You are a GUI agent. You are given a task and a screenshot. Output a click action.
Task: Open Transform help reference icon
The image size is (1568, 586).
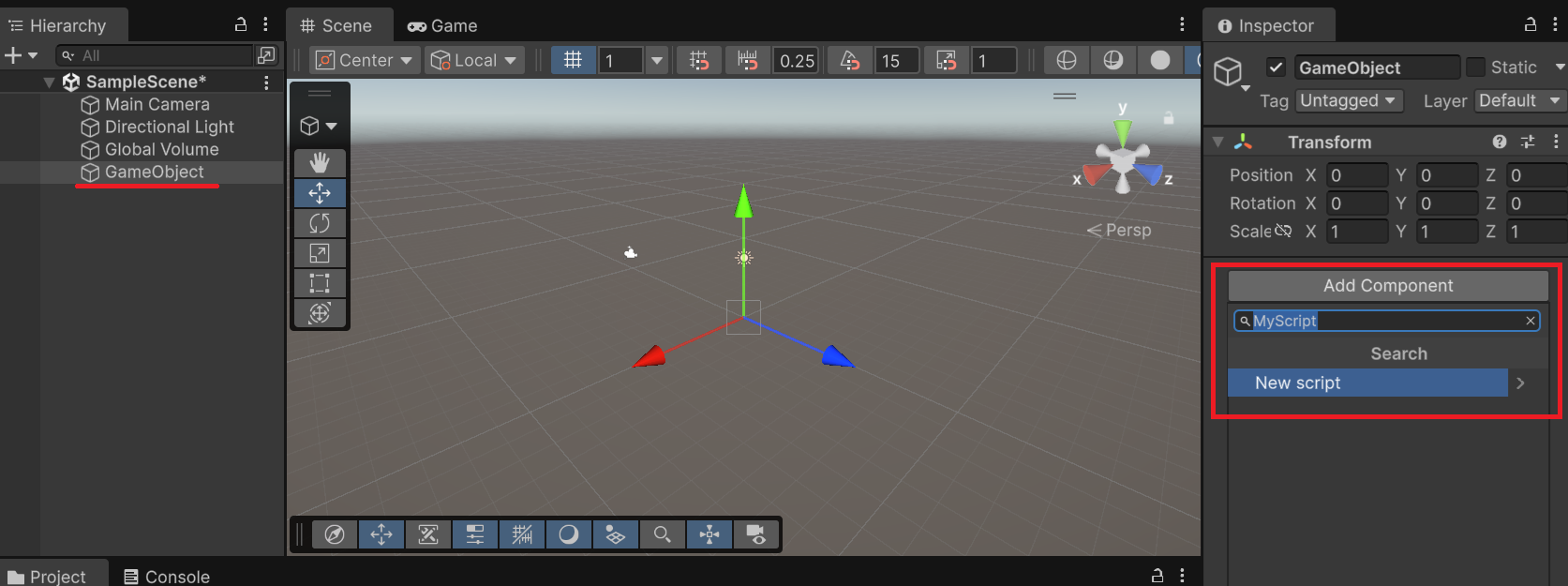point(1500,142)
